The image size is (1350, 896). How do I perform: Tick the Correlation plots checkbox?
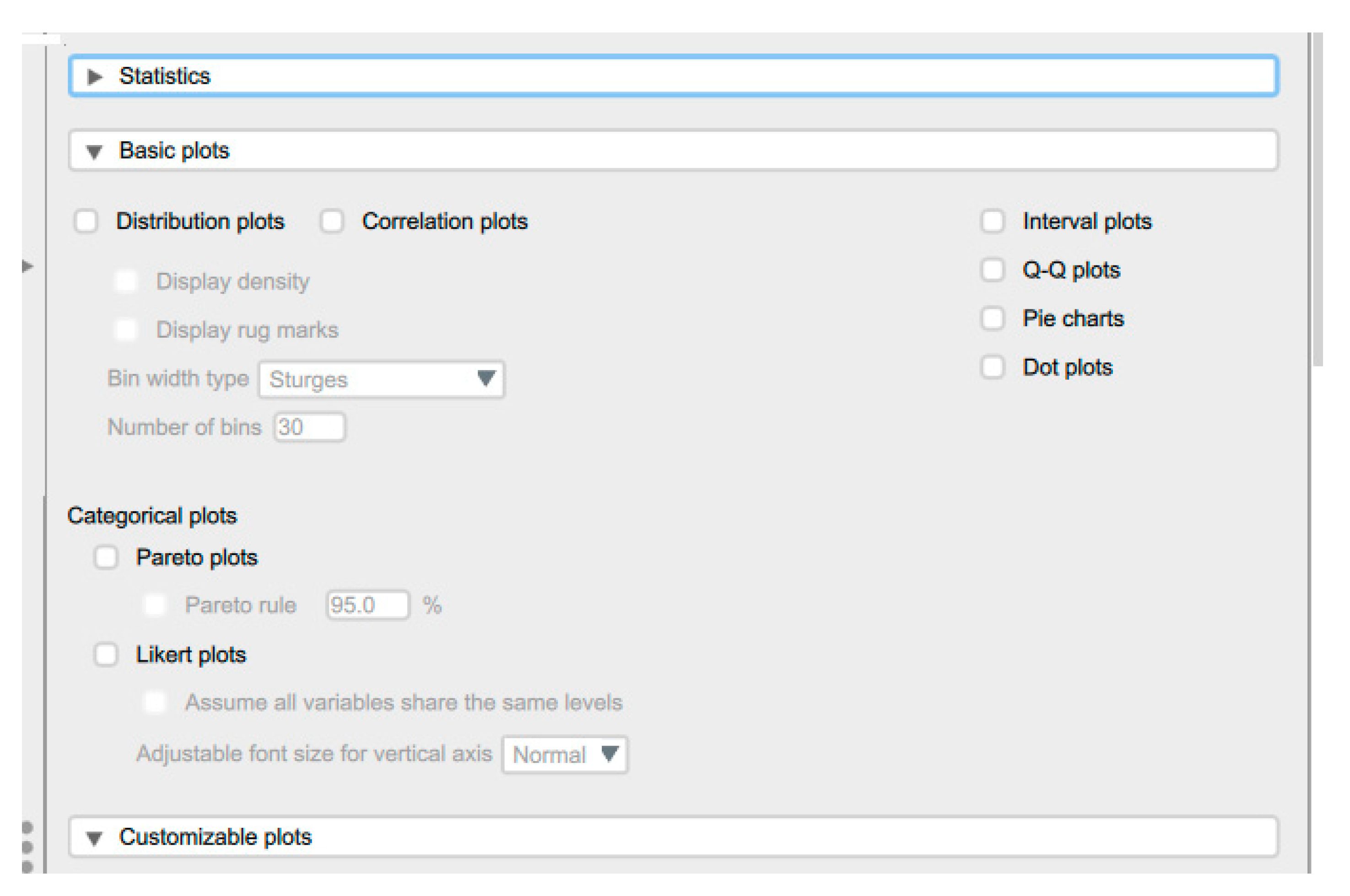click(332, 221)
